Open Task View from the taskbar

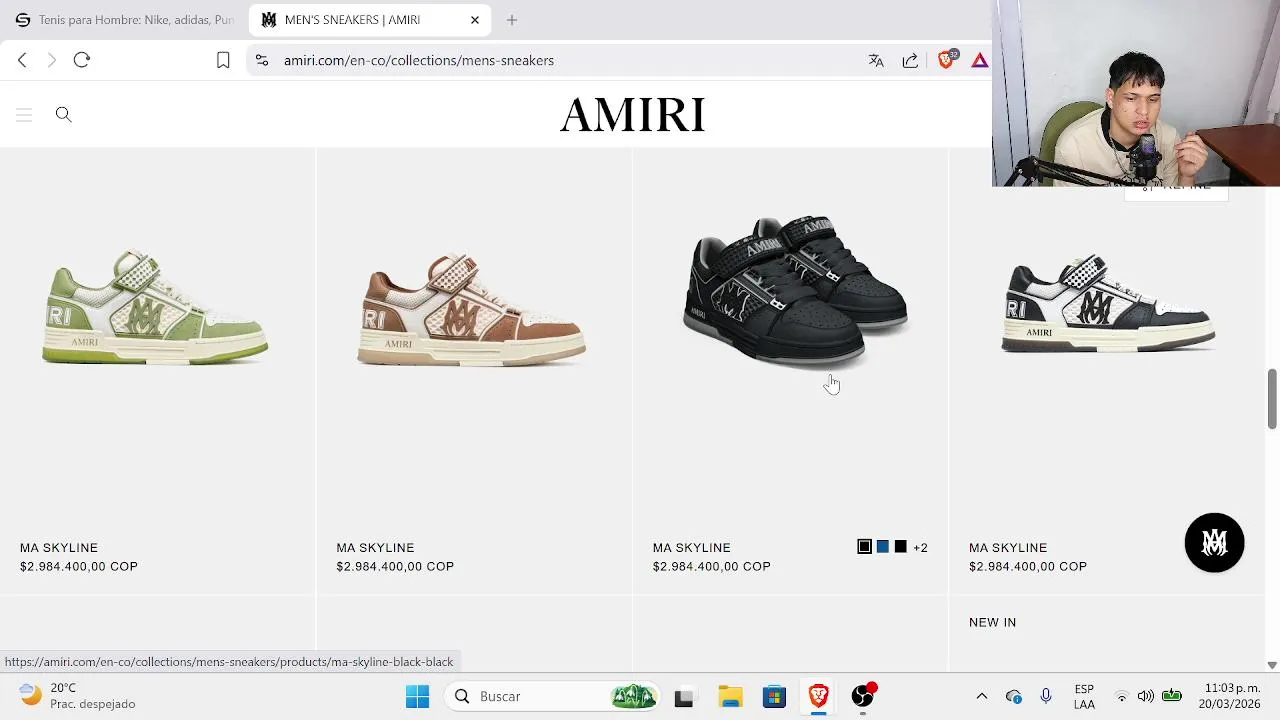[x=684, y=696]
